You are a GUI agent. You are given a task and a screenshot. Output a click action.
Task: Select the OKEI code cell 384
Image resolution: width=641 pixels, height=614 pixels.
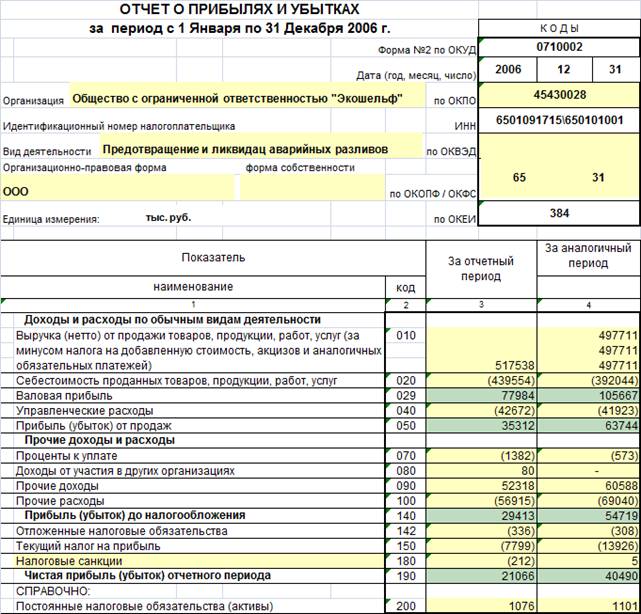559,213
